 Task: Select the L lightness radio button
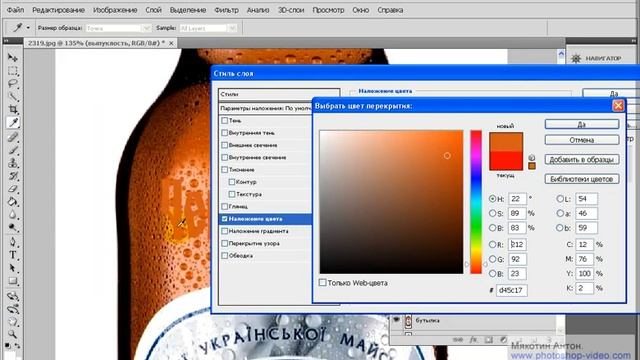point(560,199)
